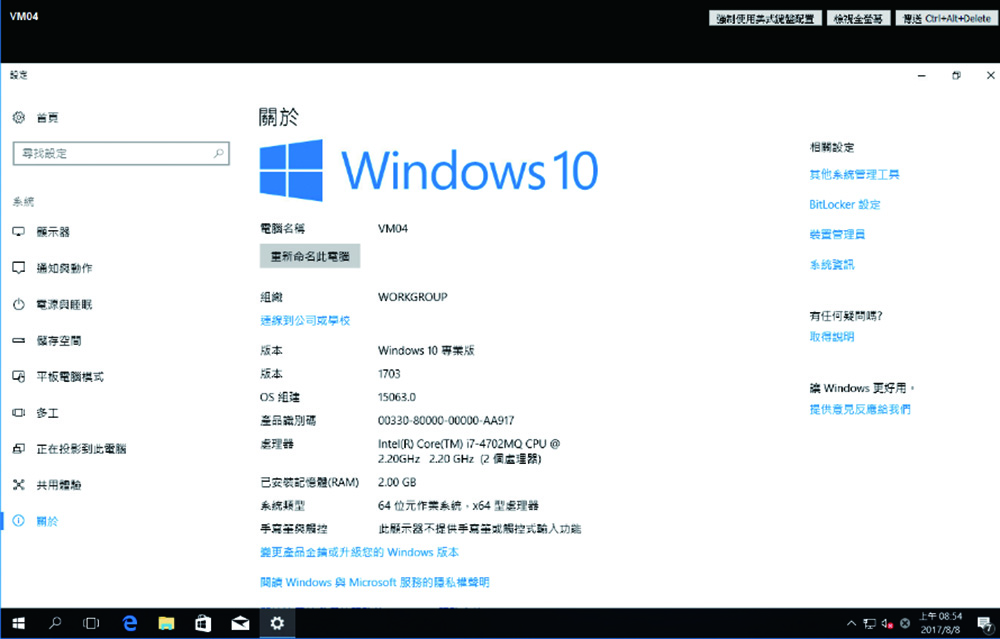Image resolution: width=1000 pixels, height=639 pixels.
Task: Click the Windows 10 專業版 edition text
Action: point(426,350)
